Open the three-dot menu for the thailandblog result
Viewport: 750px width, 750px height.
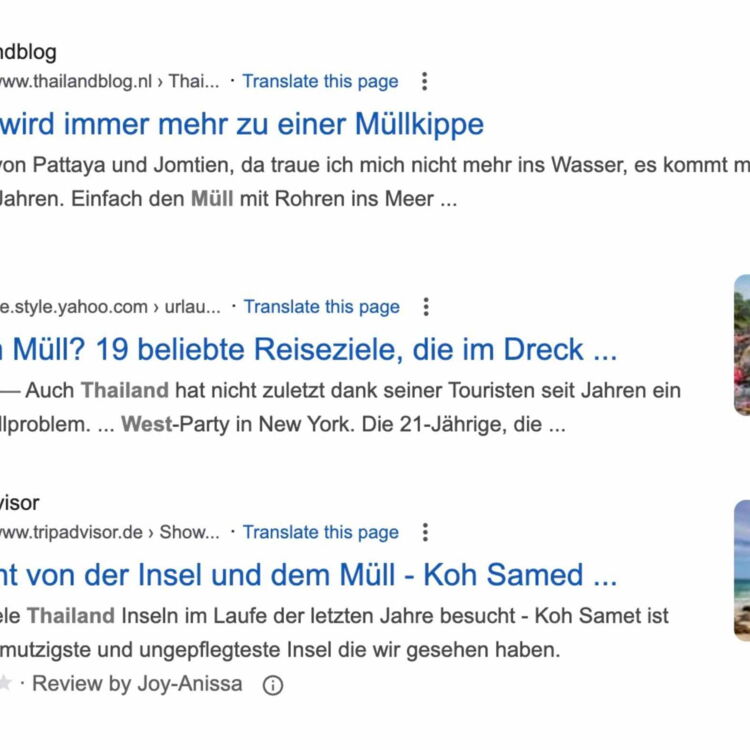[425, 81]
